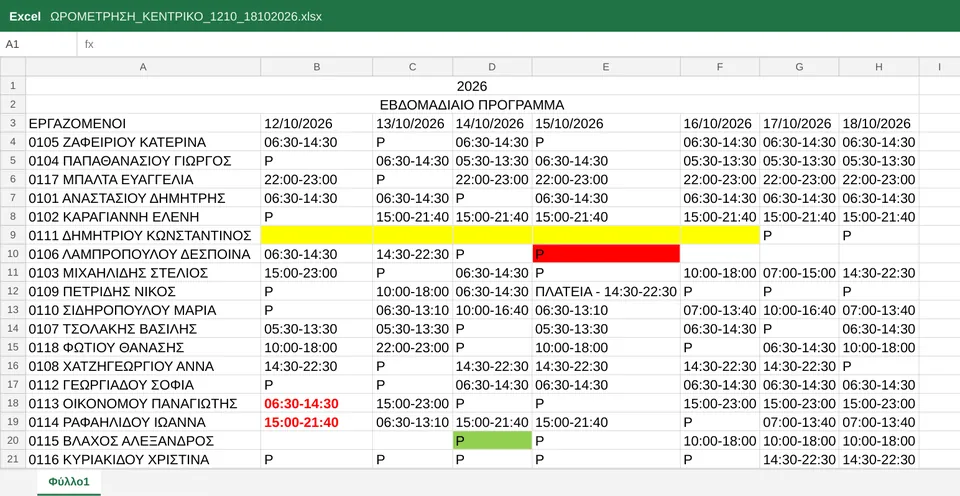The height and width of the screenshot is (496, 960).
Task: Select column G header
Action: pyautogui.click(x=800, y=67)
